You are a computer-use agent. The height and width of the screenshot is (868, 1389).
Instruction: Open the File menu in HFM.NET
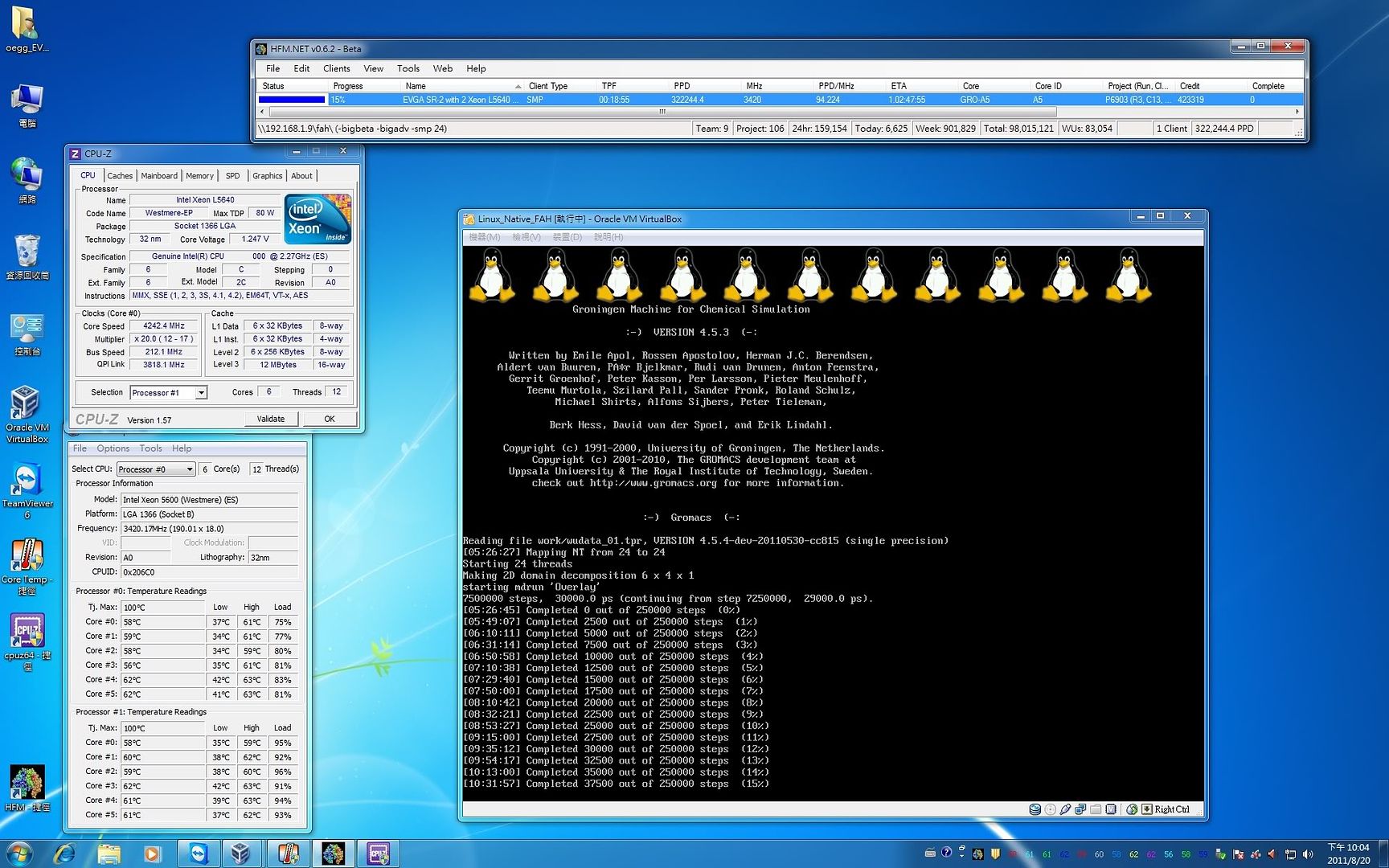(x=273, y=68)
